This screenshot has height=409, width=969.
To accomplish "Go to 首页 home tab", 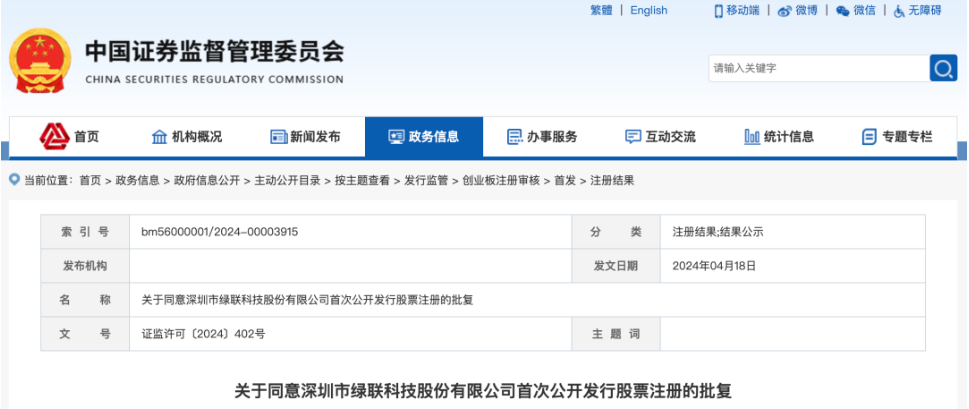I will pos(69,137).
